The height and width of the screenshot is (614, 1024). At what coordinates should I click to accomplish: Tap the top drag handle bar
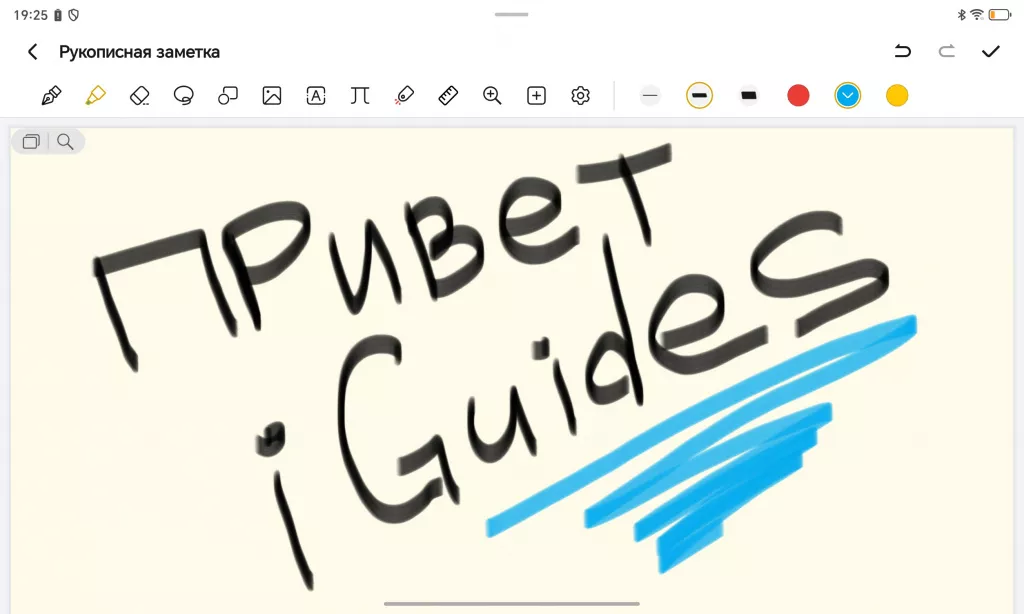pyautogui.click(x=511, y=14)
